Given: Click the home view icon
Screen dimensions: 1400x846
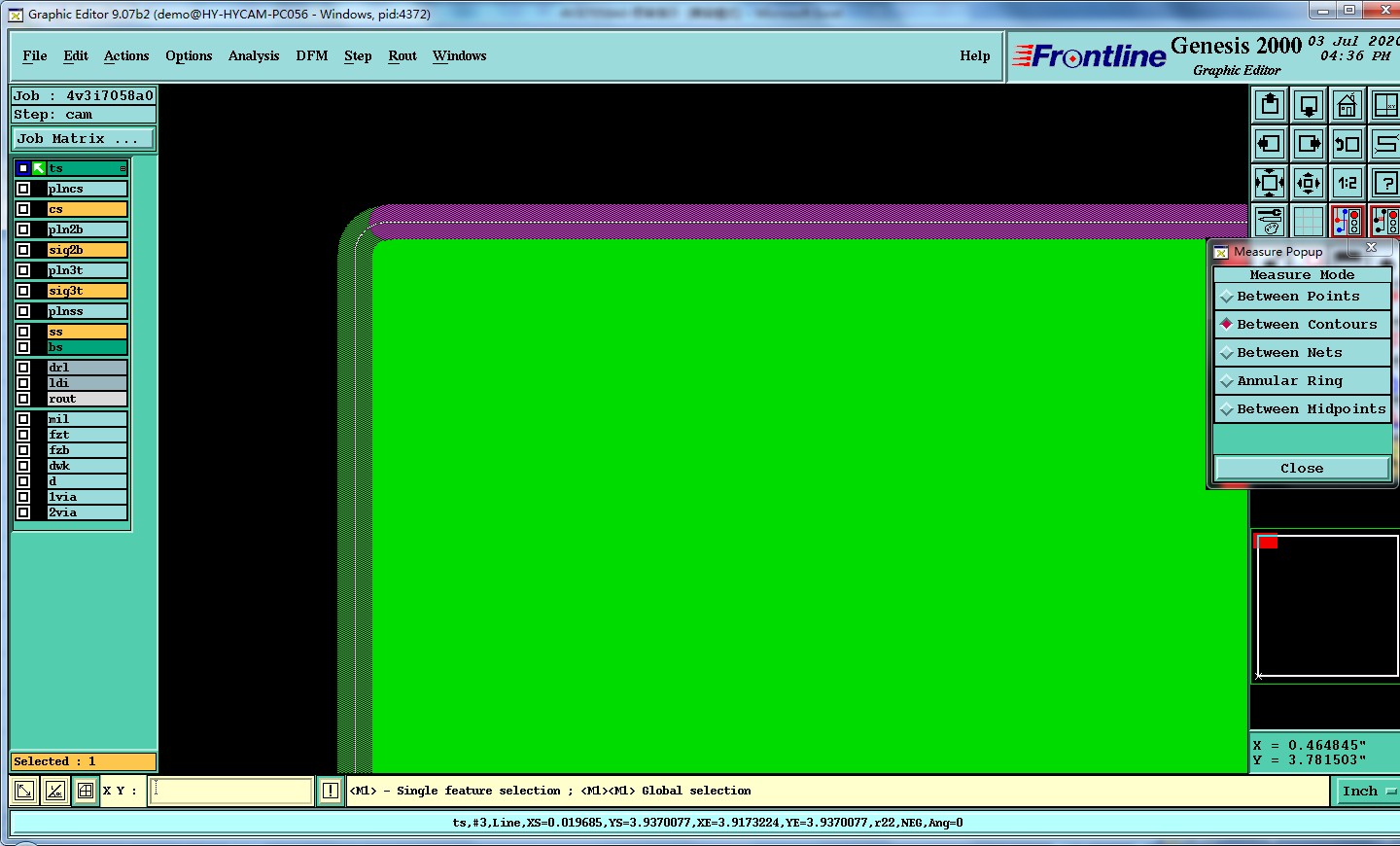Looking at the screenshot, I should (x=1347, y=105).
